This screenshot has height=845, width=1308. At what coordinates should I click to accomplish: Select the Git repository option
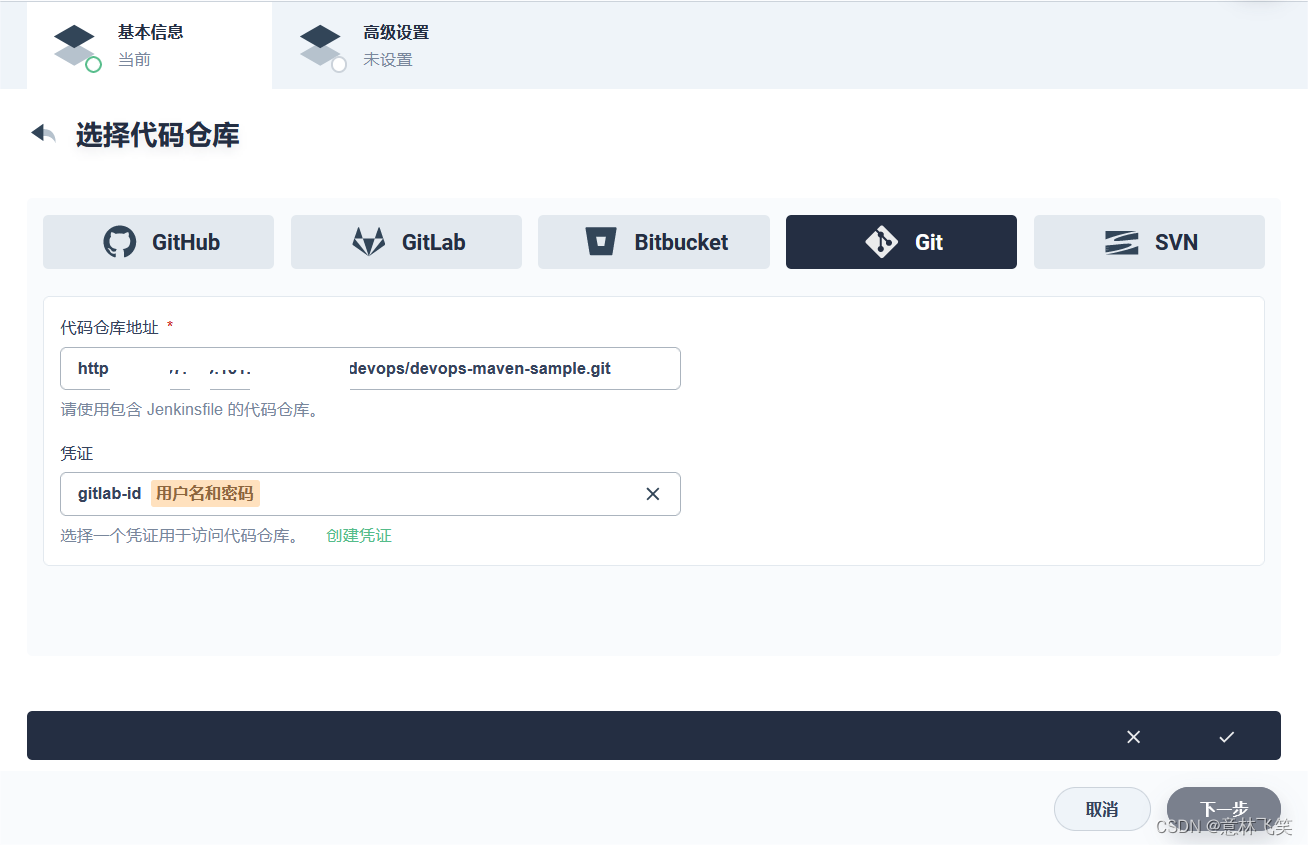click(901, 242)
